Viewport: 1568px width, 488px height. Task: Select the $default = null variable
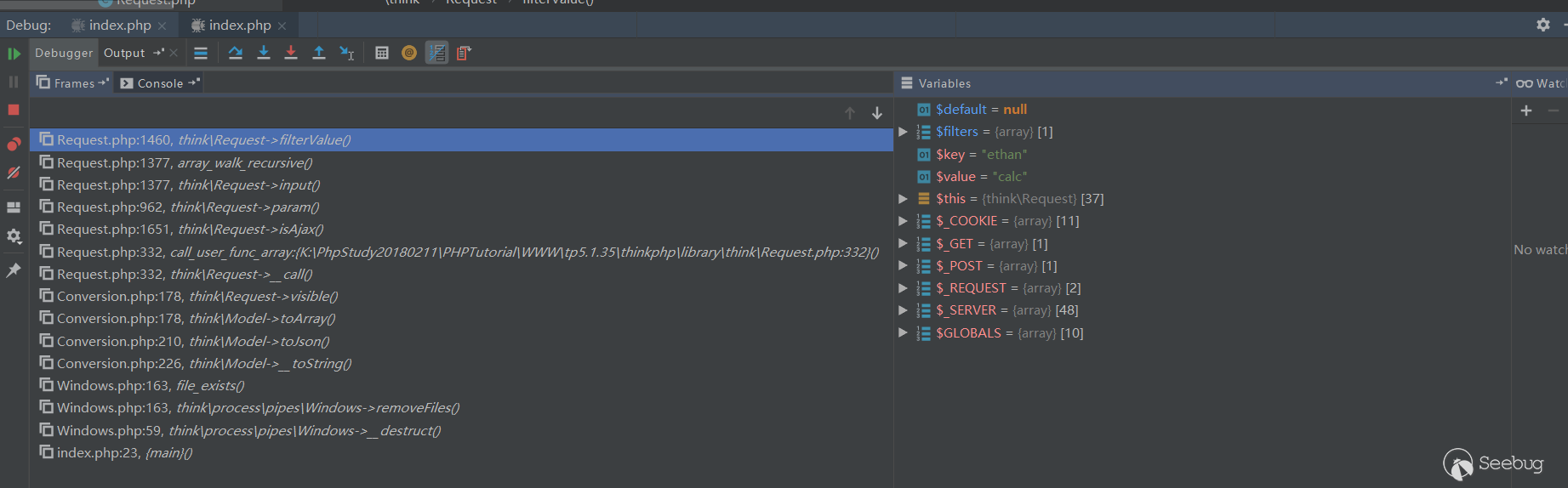pyautogui.click(x=972, y=110)
